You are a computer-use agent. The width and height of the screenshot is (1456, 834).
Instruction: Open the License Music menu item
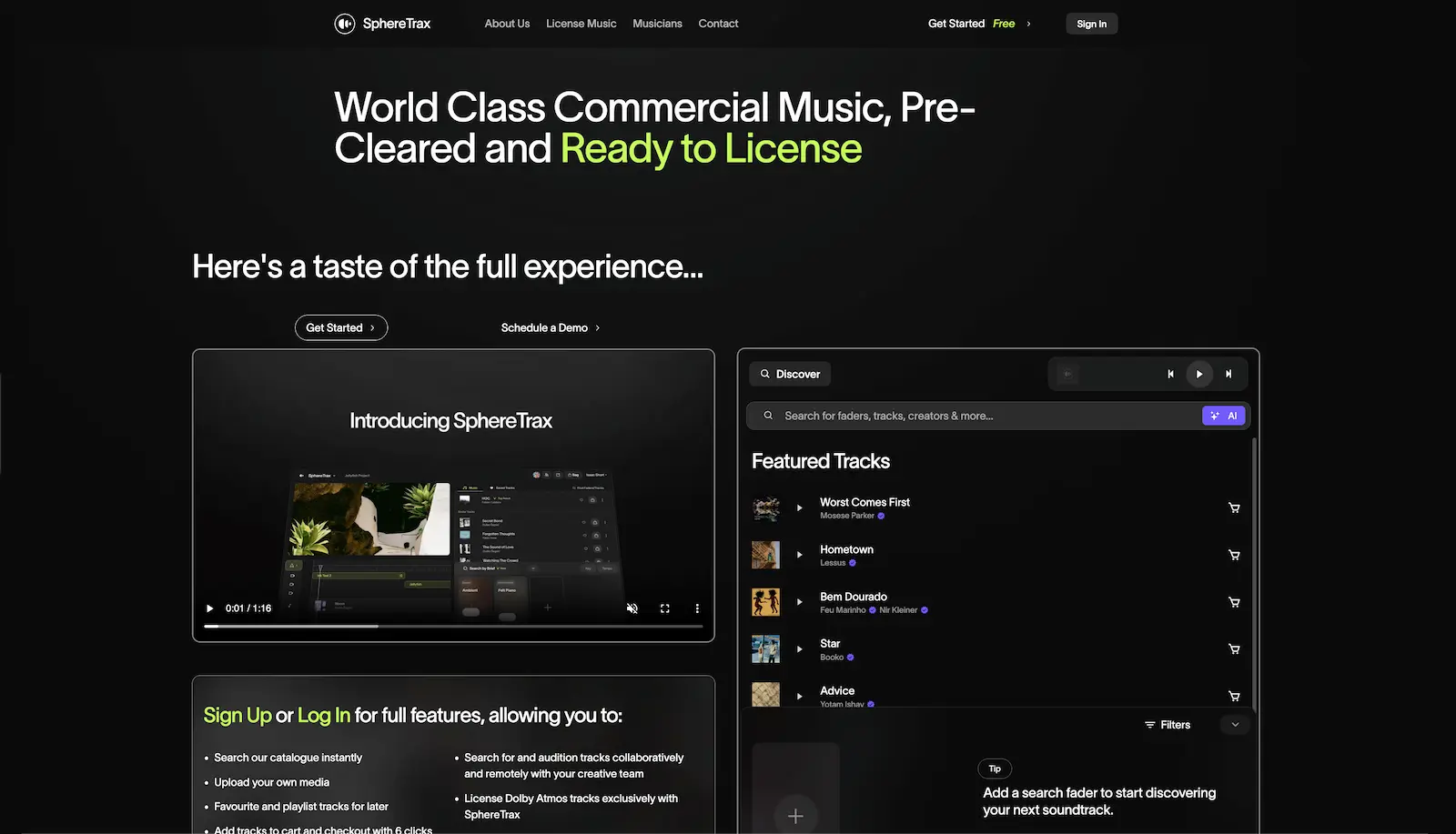coord(581,24)
